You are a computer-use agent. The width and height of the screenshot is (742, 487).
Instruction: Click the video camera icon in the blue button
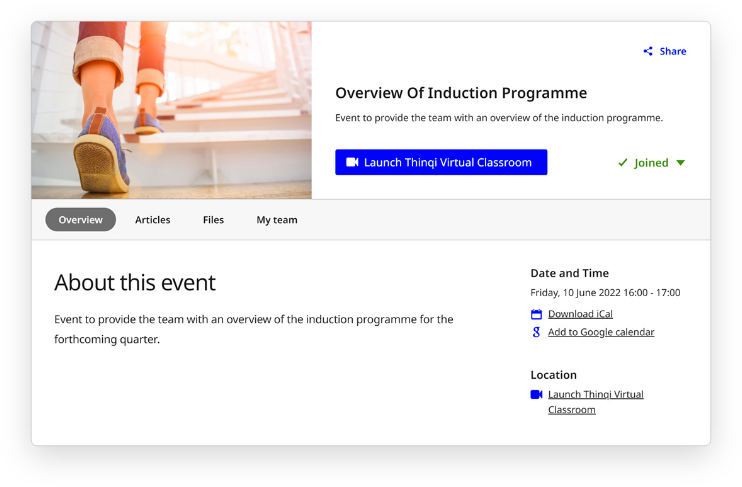point(352,162)
